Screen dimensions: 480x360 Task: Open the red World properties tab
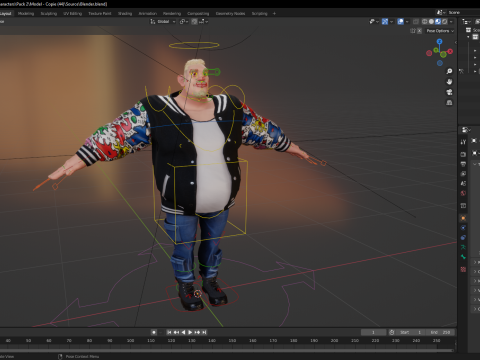pyautogui.click(x=463, y=193)
